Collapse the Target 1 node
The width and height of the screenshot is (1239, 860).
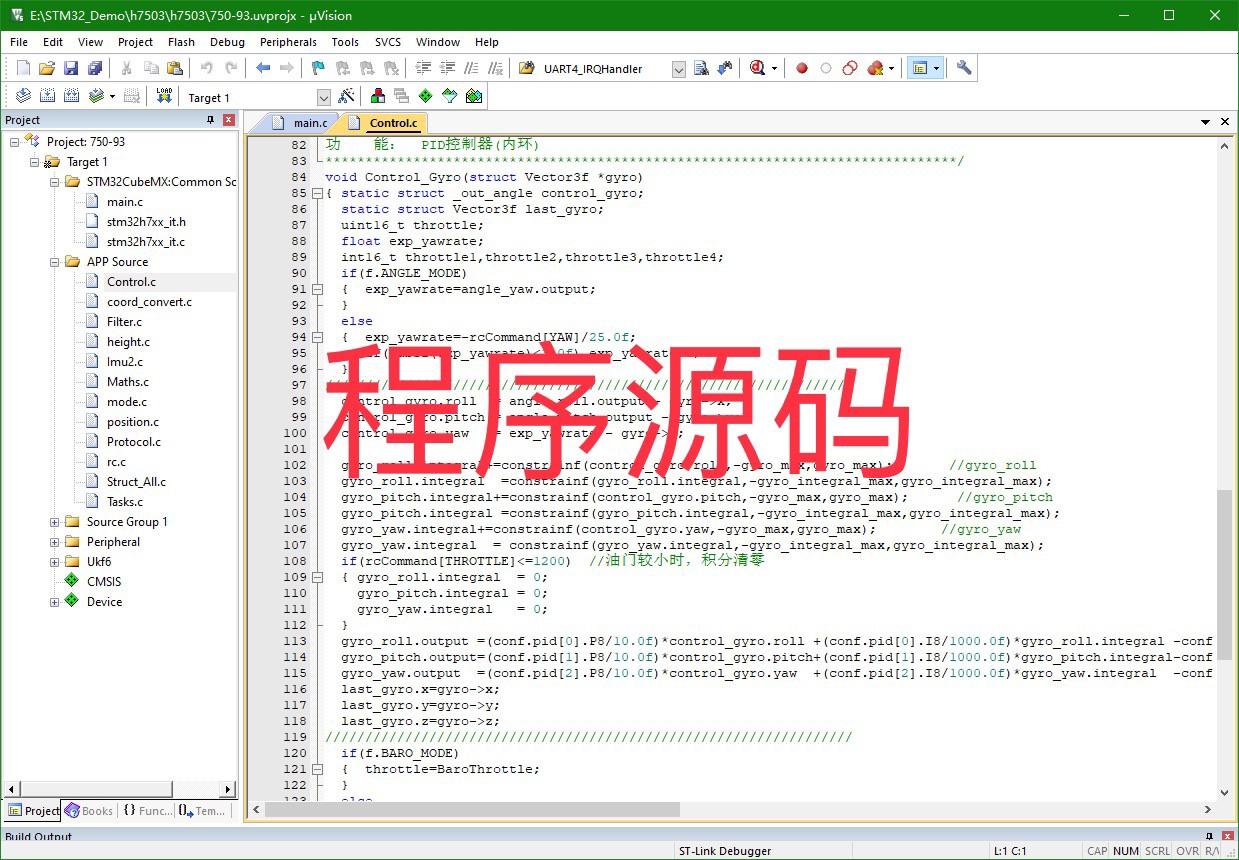[x=35, y=162]
